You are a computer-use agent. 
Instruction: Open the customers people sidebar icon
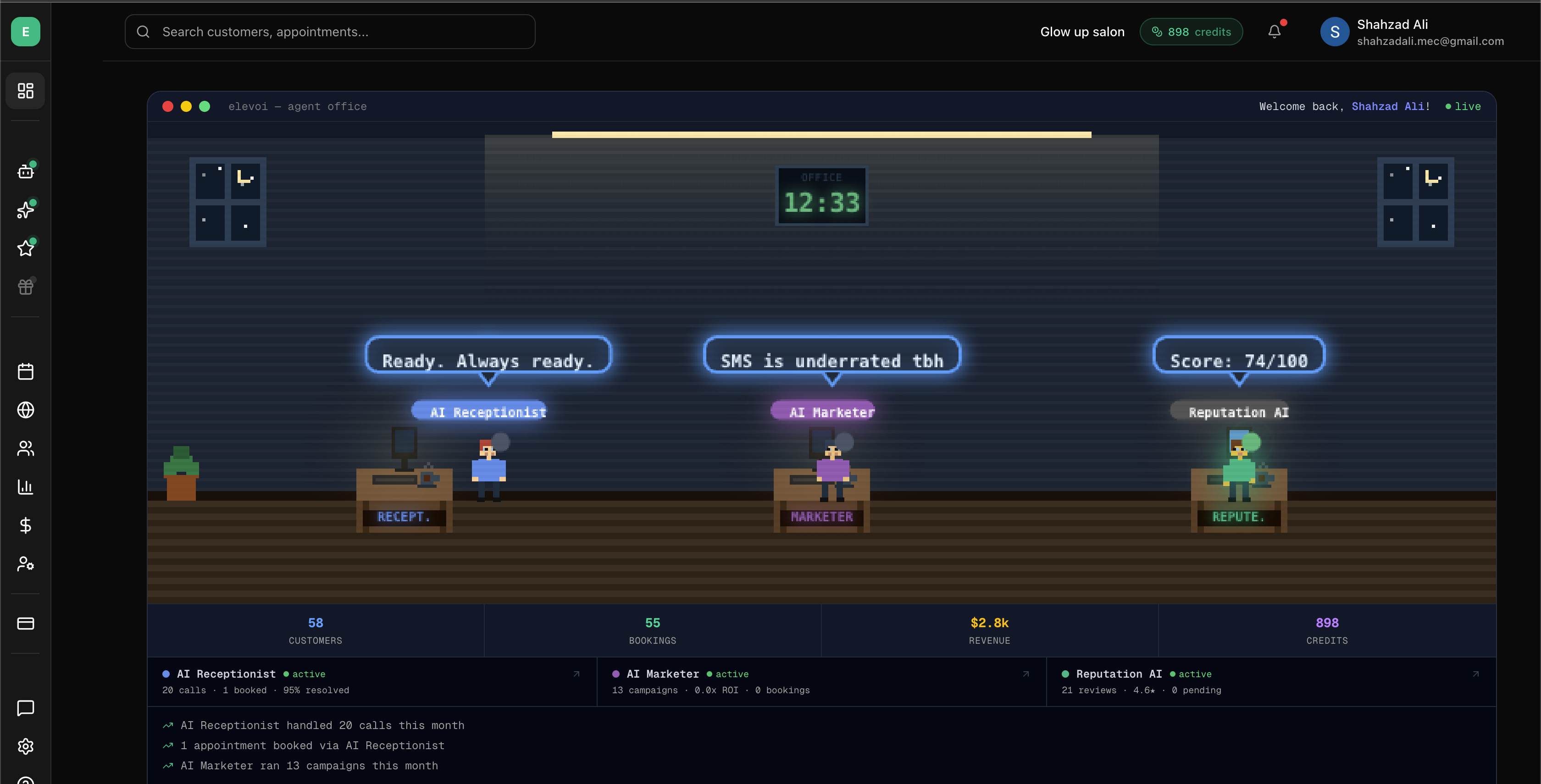25,448
